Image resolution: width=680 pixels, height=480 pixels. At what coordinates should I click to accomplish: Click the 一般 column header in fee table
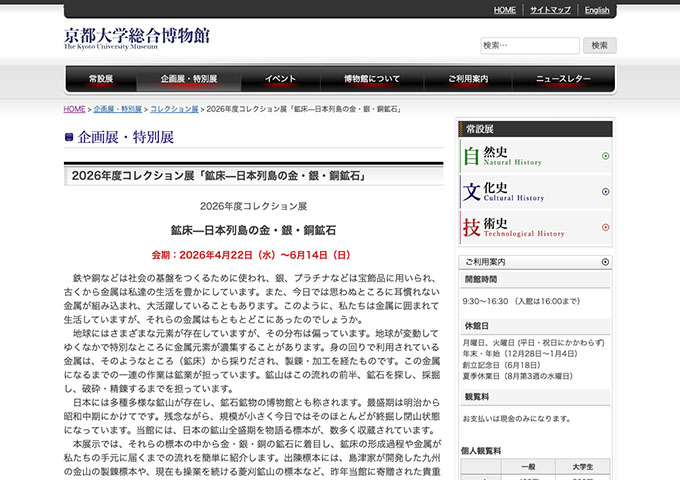528,467
